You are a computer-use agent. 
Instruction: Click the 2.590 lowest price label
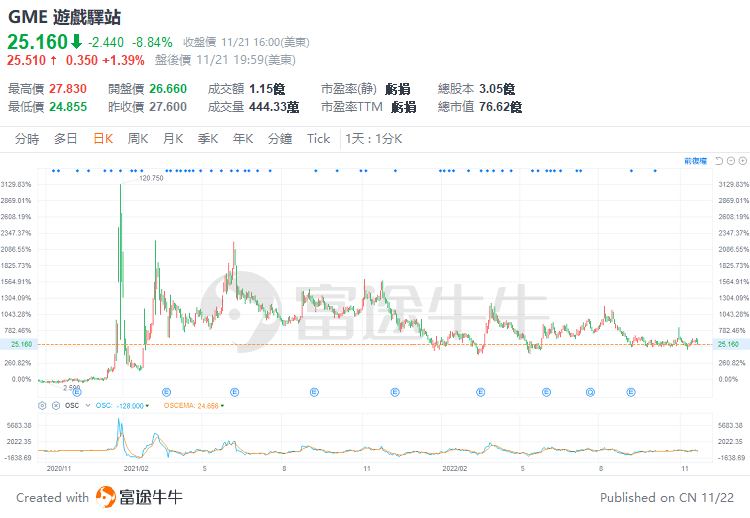click(x=71, y=388)
